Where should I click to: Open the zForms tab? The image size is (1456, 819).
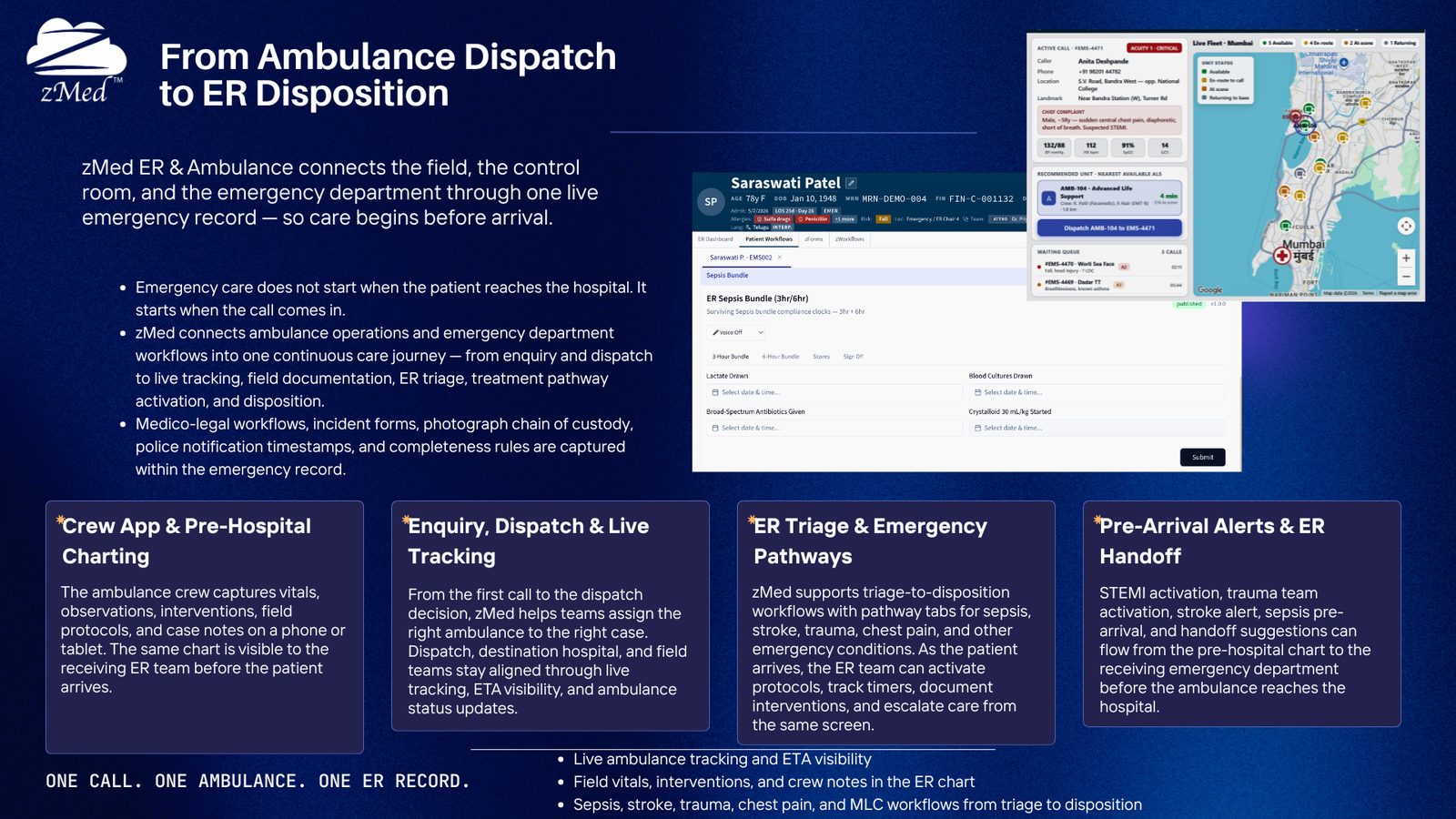tap(814, 239)
